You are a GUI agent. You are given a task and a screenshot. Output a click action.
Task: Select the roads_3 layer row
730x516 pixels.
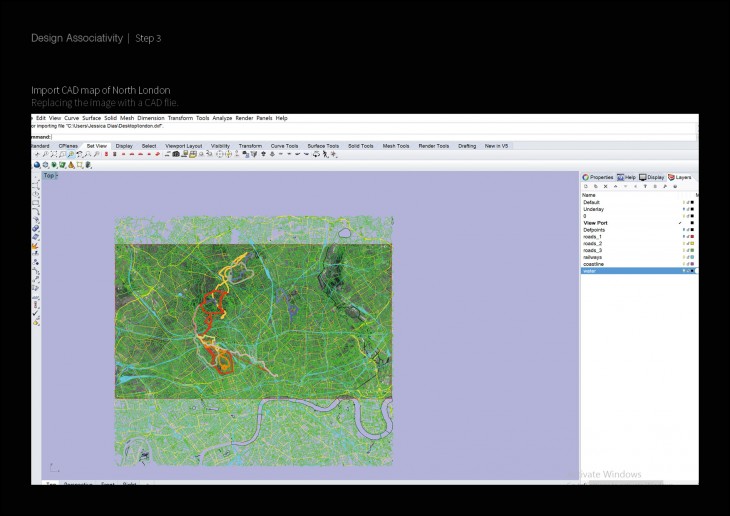[595, 250]
